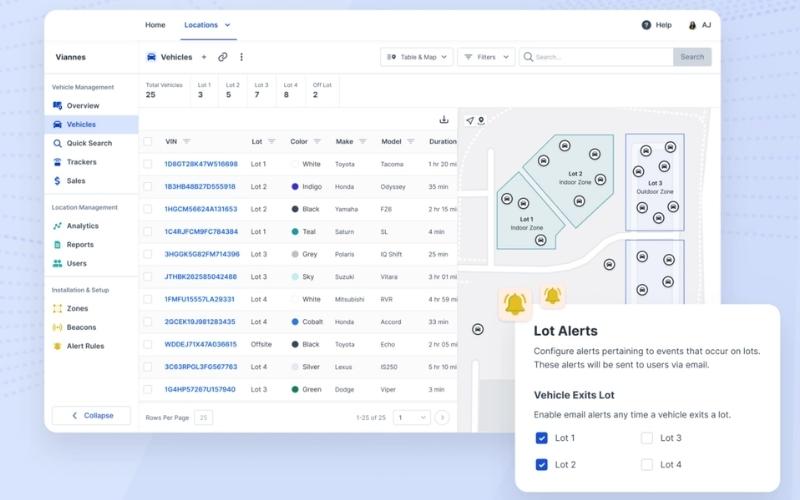Click the Make column filter icon
The image size is (800, 500).
coord(363,141)
